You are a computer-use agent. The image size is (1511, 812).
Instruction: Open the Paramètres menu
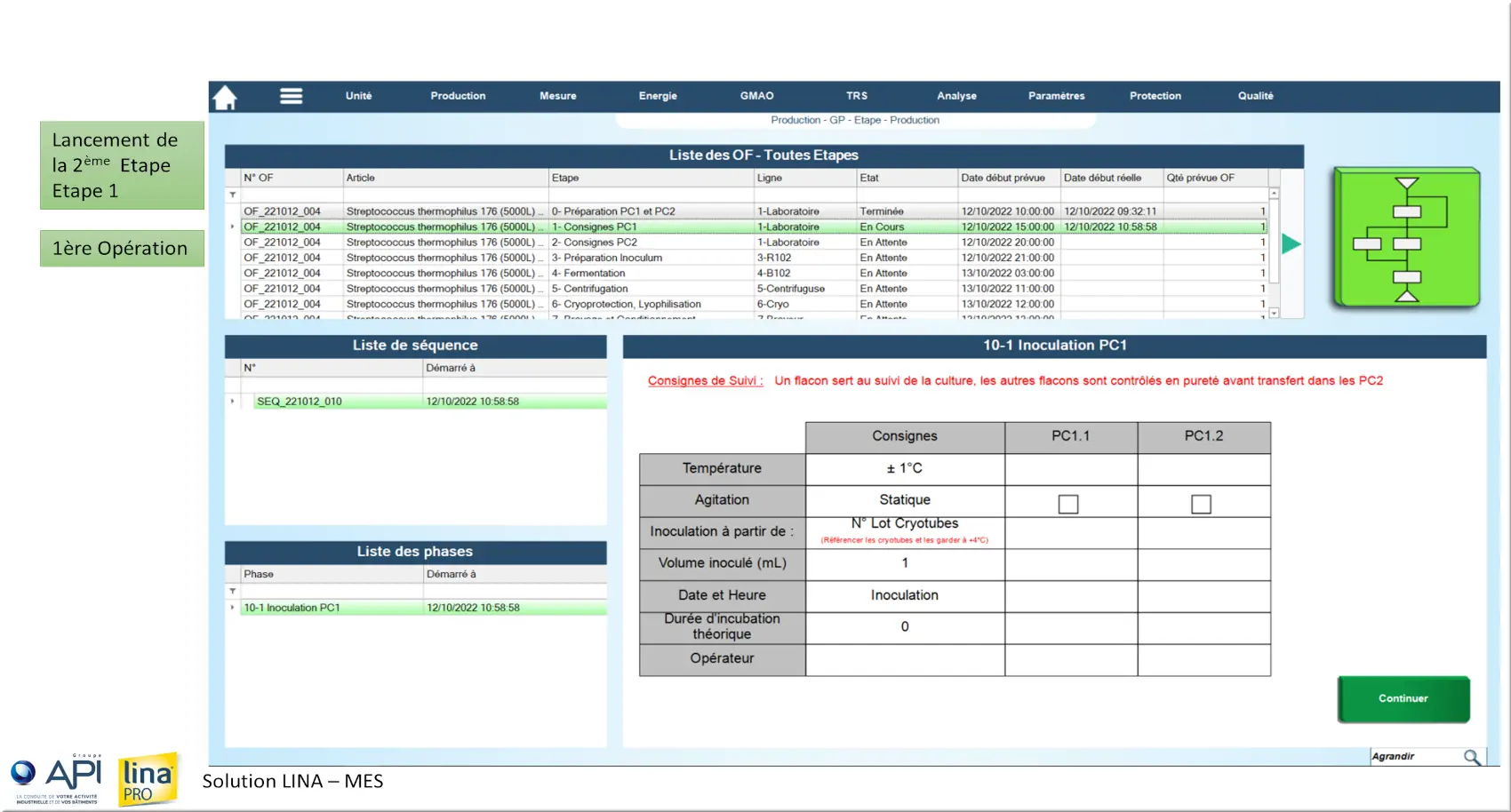pyautogui.click(x=1056, y=96)
